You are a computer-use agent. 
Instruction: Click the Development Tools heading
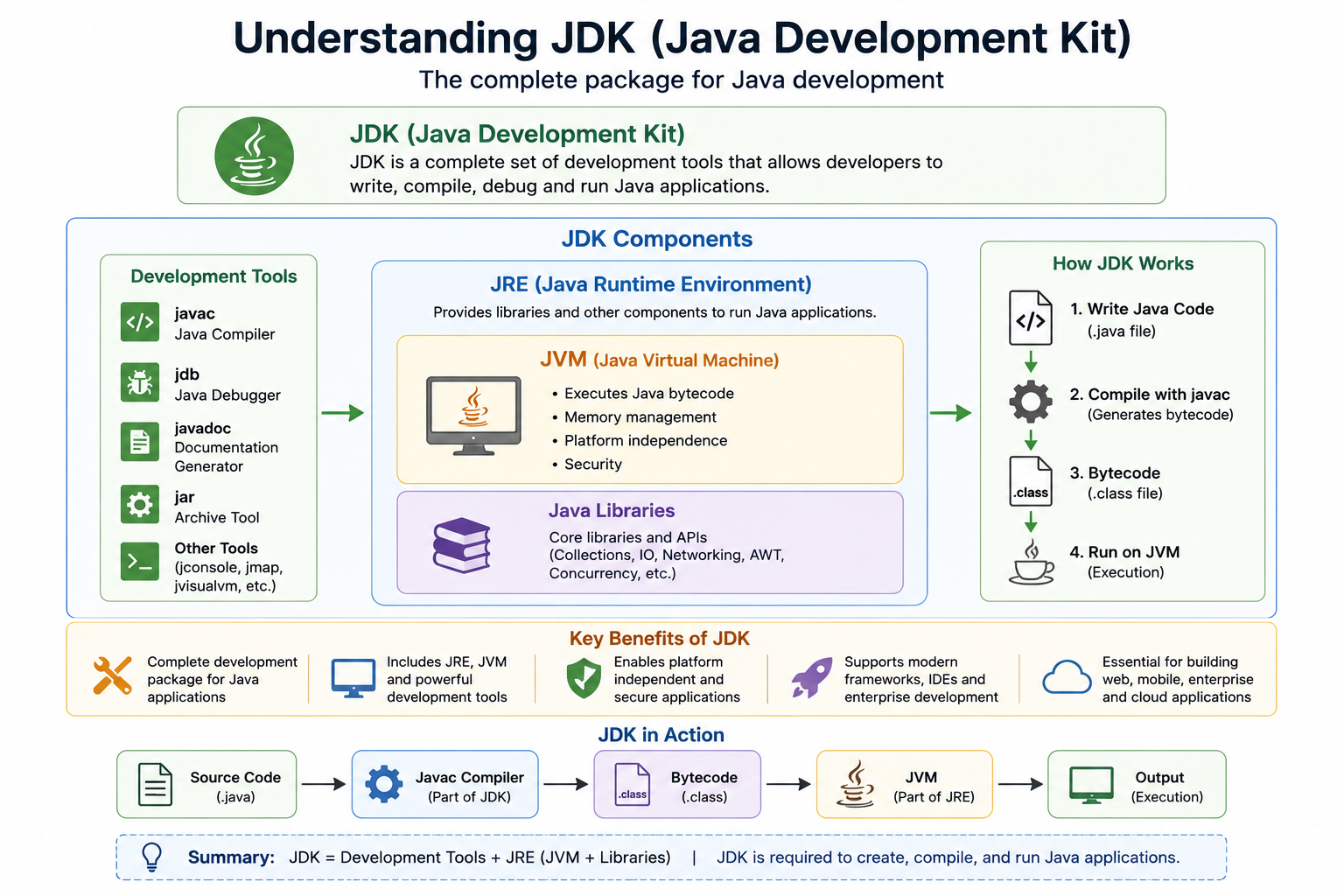coord(213,276)
